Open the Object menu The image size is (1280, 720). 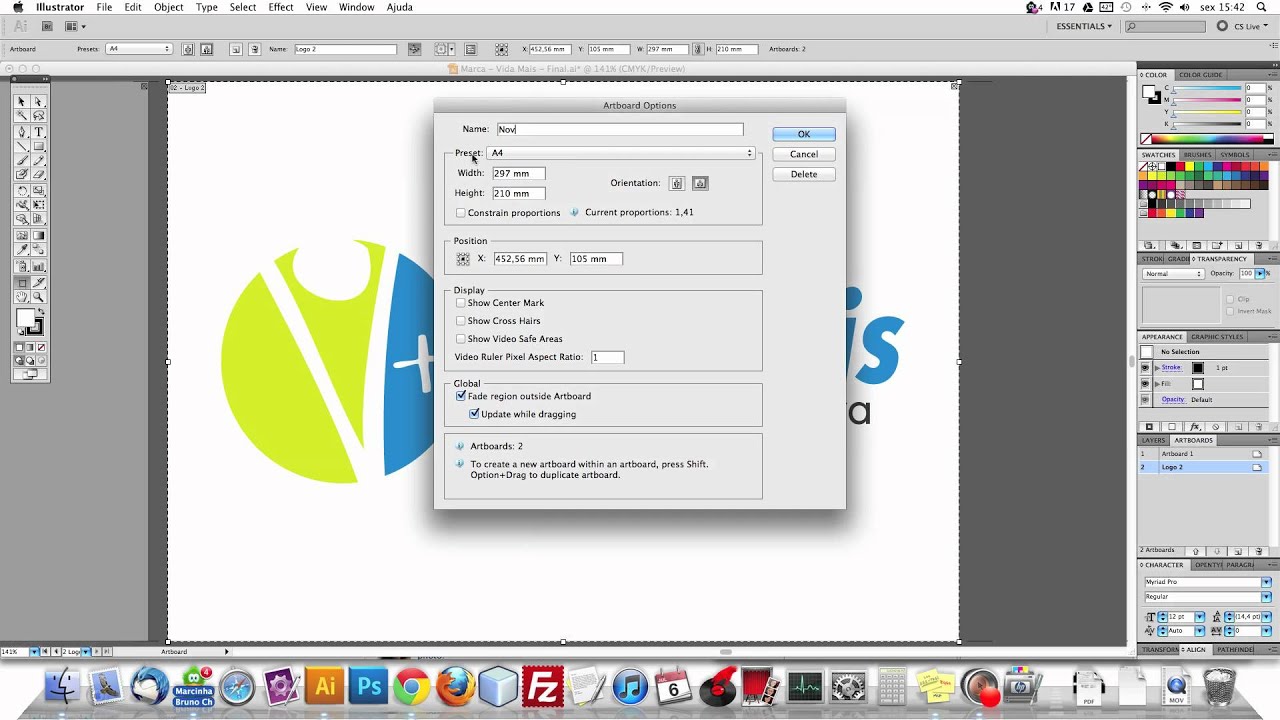point(168,7)
